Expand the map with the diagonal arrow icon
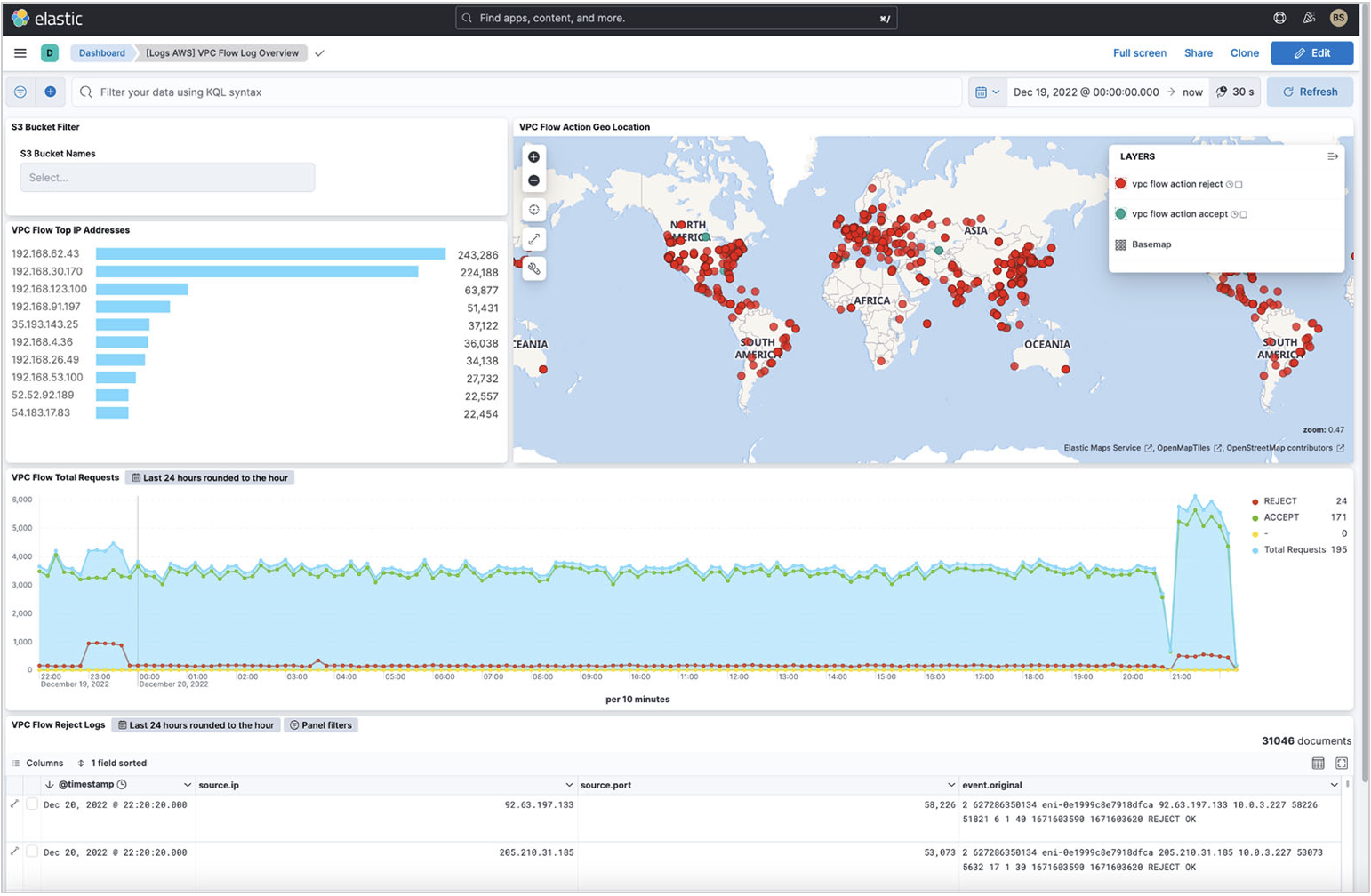The image size is (1371, 896). click(x=533, y=238)
